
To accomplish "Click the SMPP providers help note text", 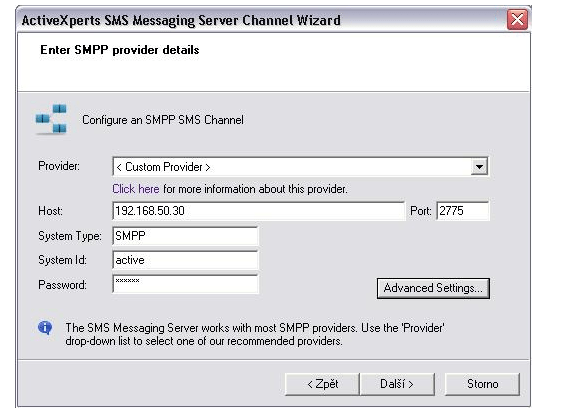I will point(255,334).
